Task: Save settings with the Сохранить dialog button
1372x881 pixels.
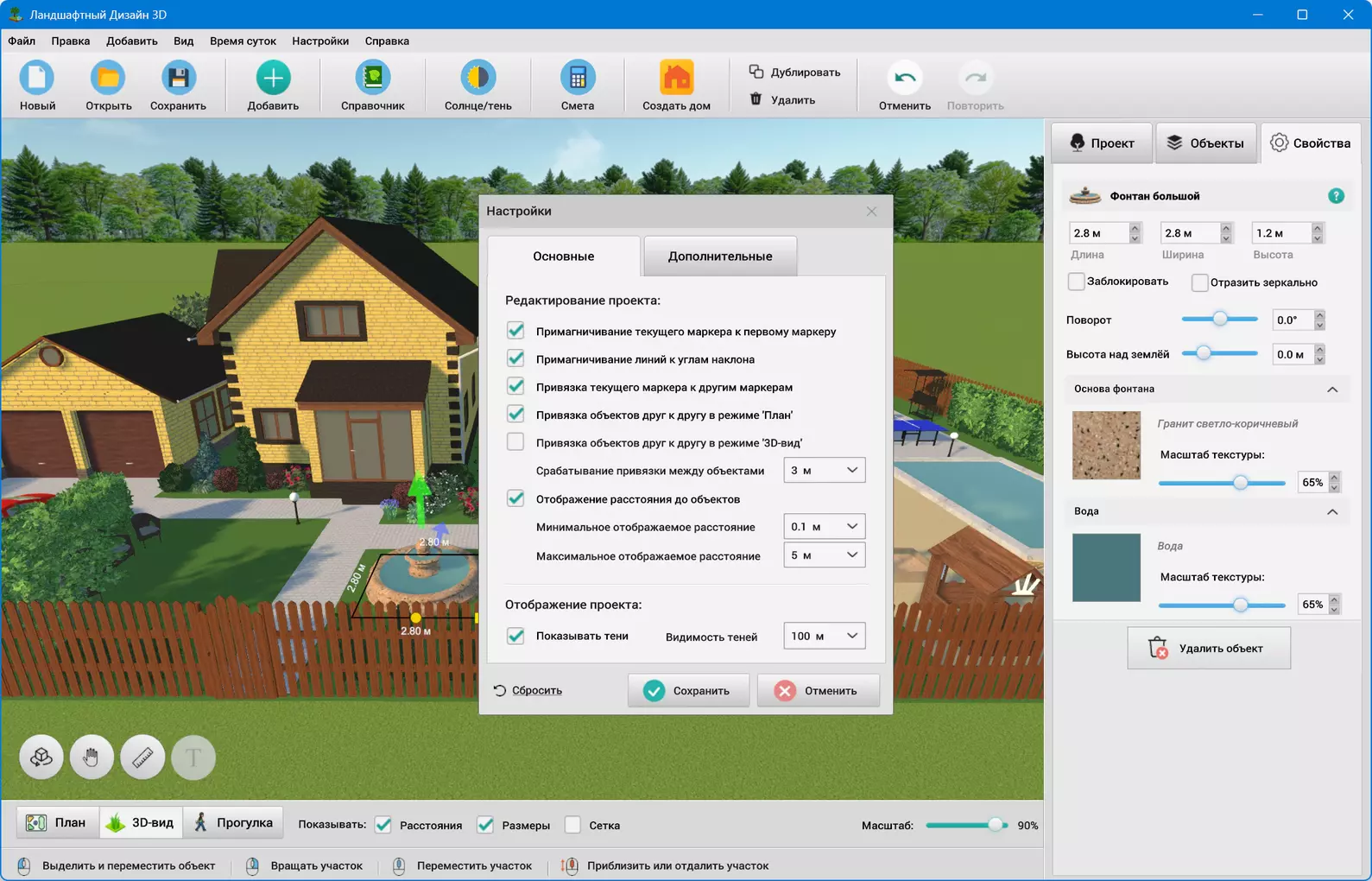Action: pyautogui.click(x=688, y=690)
